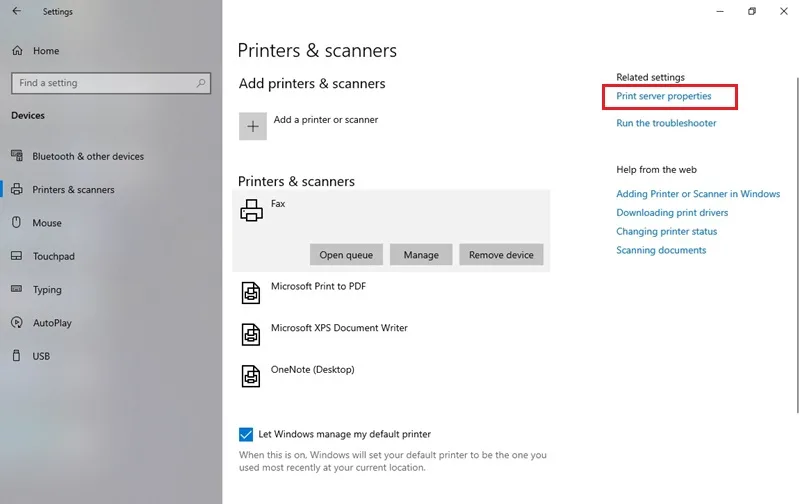Click the search magnifier icon
Viewport: 800px width, 504px height.
(x=201, y=83)
